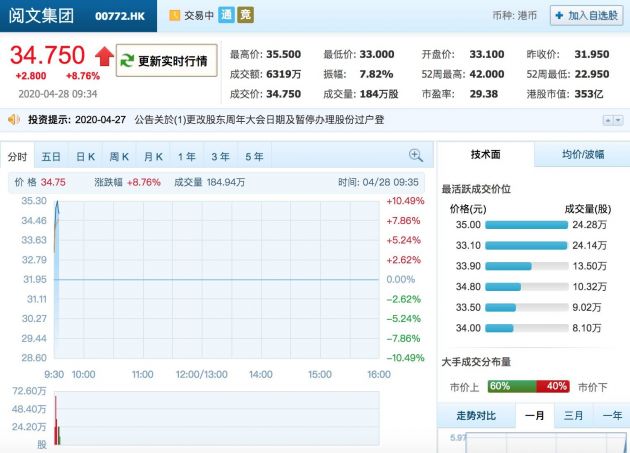The height and width of the screenshot is (453, 630).
Task: Select the 分时 chart tab
Action: (x=17, y=156)
